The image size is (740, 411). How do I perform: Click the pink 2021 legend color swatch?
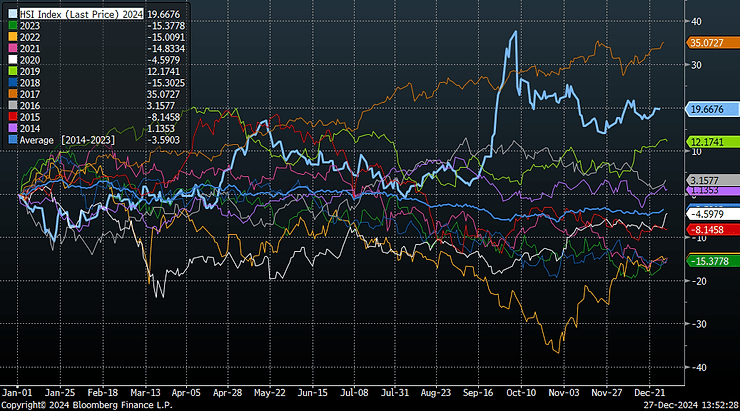[x=15, y=46]
